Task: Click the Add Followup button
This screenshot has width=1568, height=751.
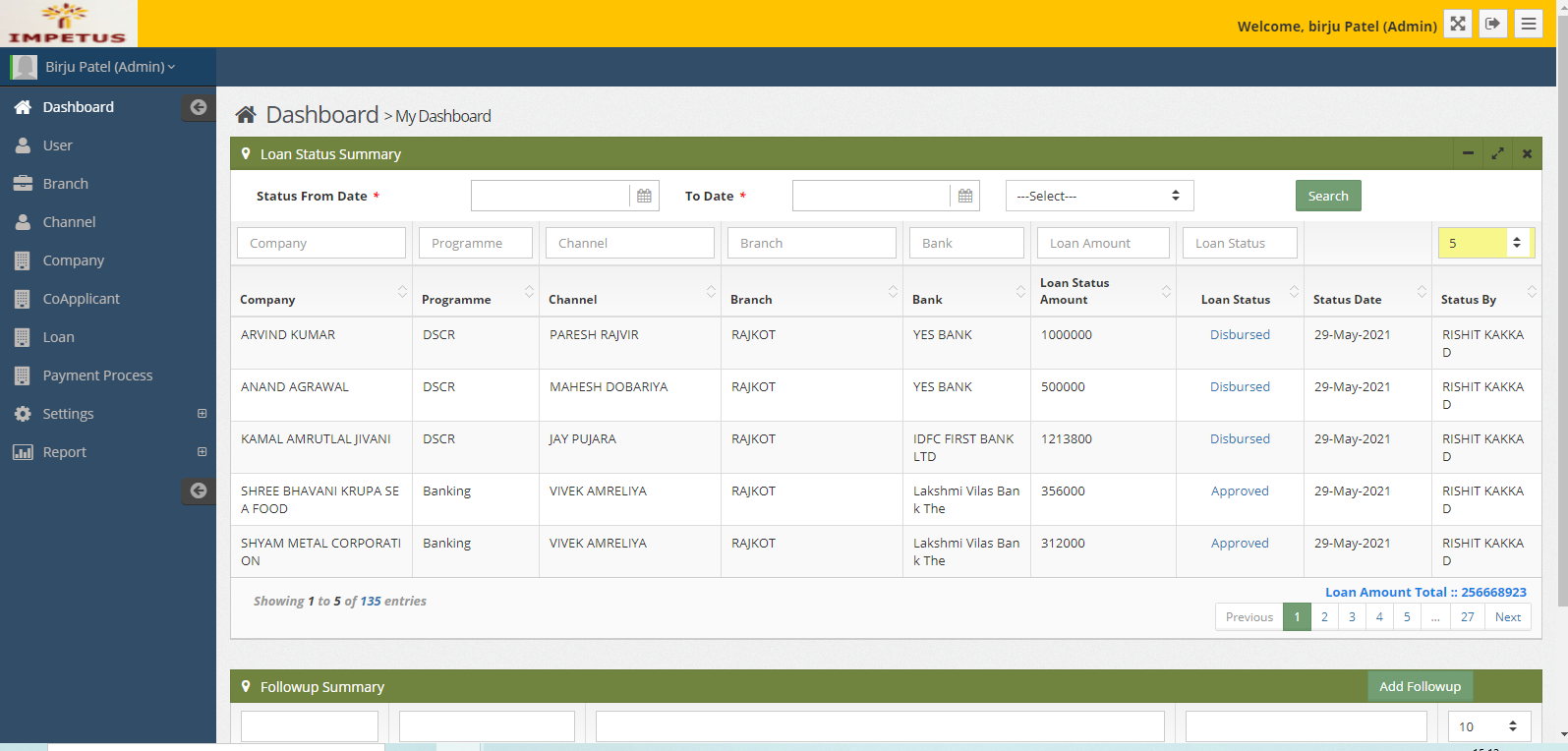Action: 1421,686
